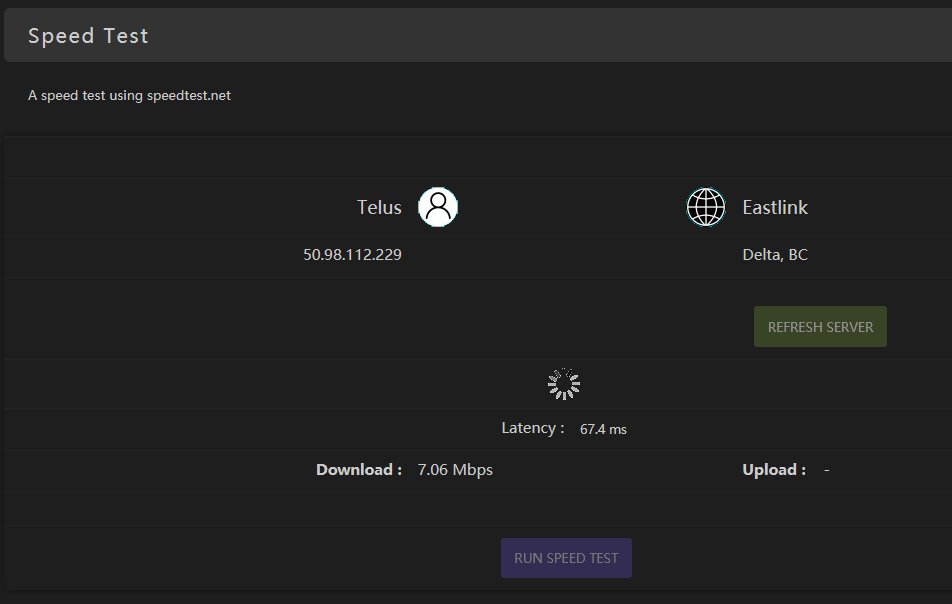Viewport: 952px width, 604px height.
Task: Click the Eastlink globe server icon
Action: click(x=706, y=207)
